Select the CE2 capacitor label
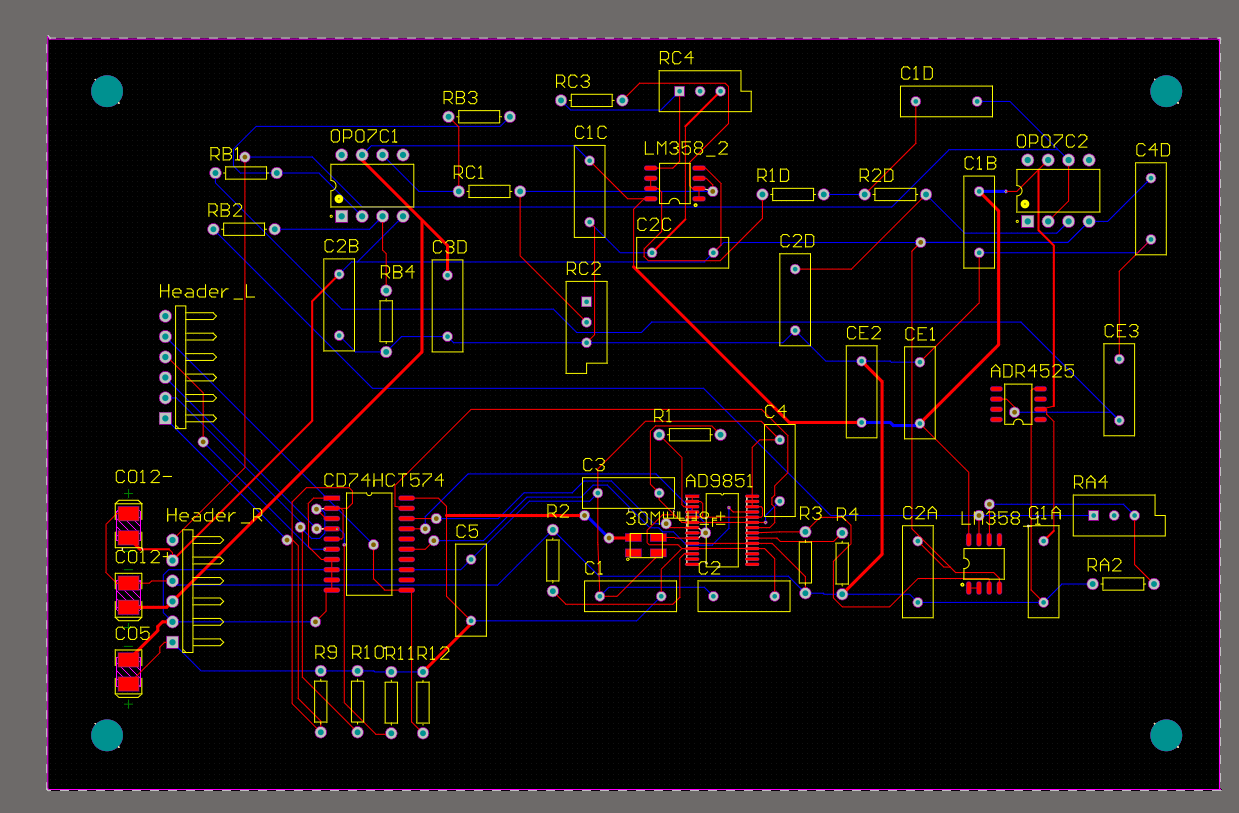 click(863, 333)
